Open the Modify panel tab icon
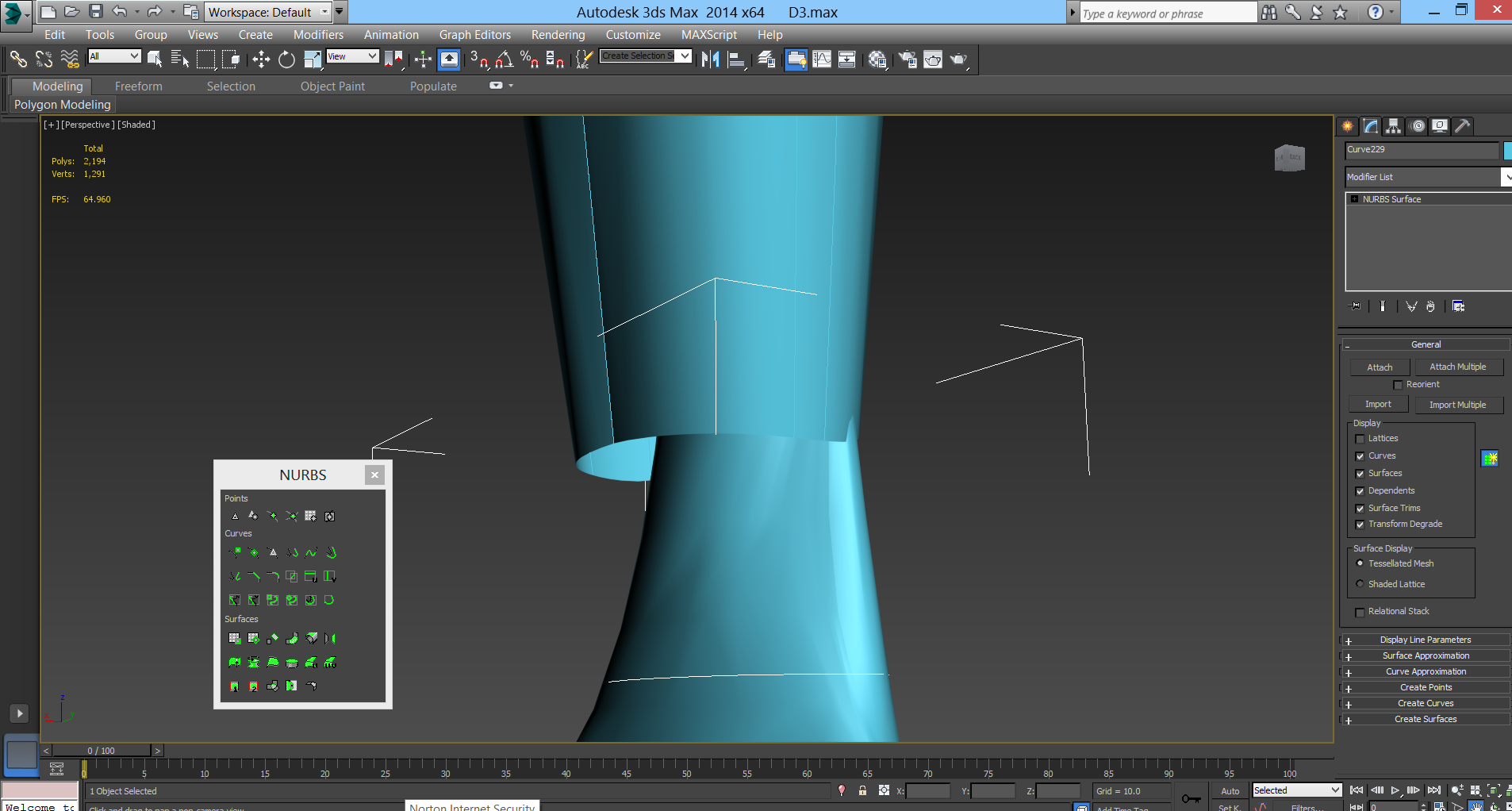This screenshot has width=1512, height=811. click(x=1371, y=126)
